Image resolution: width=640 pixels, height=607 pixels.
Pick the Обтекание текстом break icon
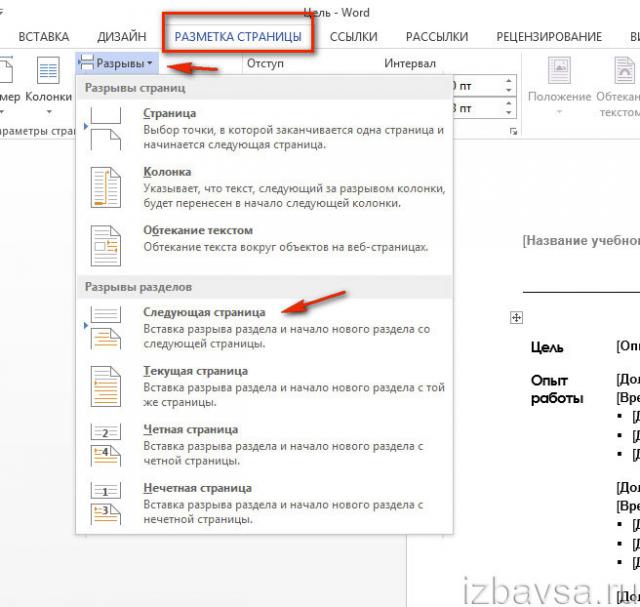click(106, 244)
